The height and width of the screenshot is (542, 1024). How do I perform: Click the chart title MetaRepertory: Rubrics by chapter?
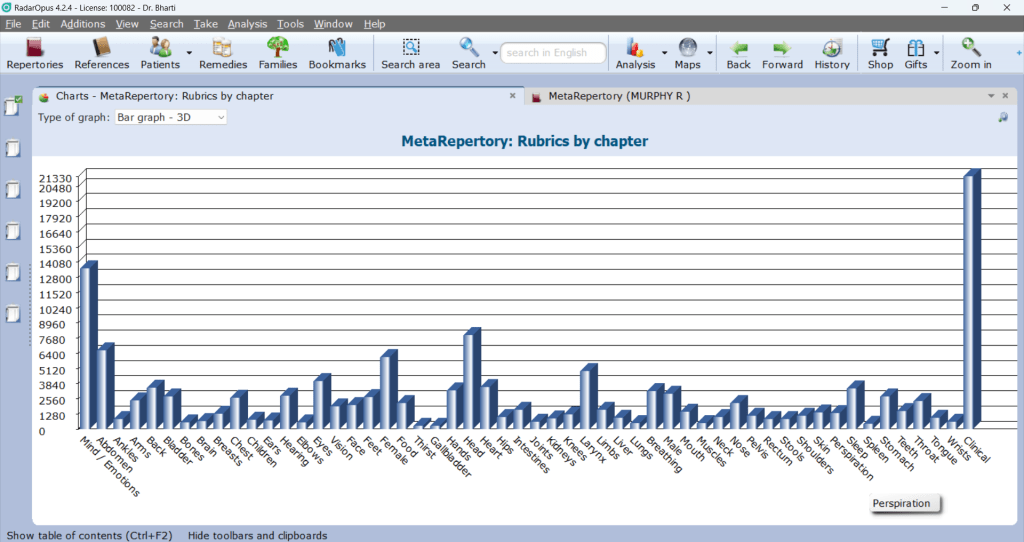[x=524, y=141]
